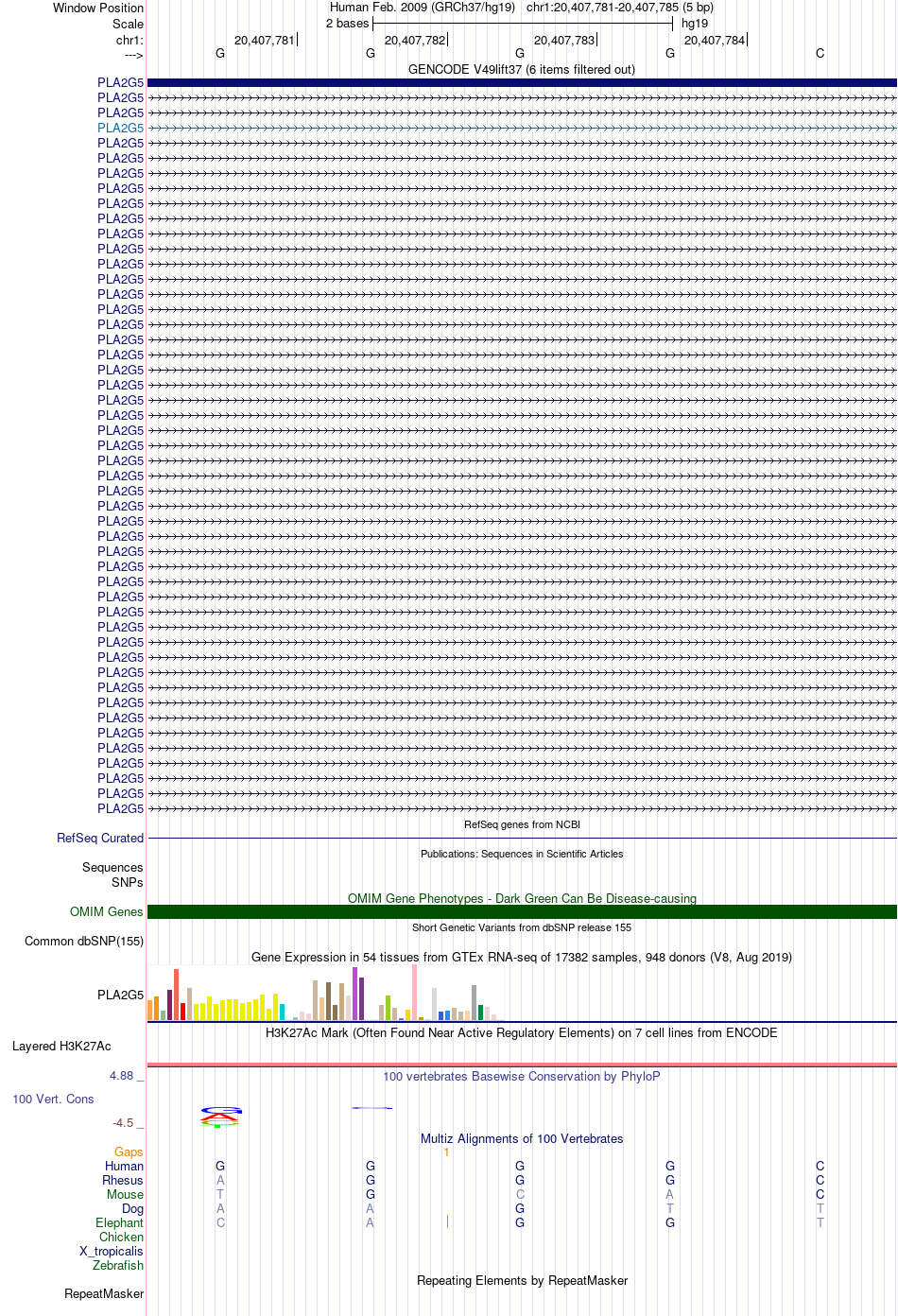
Task: Click the RefSeq Curated track label
Action: coord(100,838)
